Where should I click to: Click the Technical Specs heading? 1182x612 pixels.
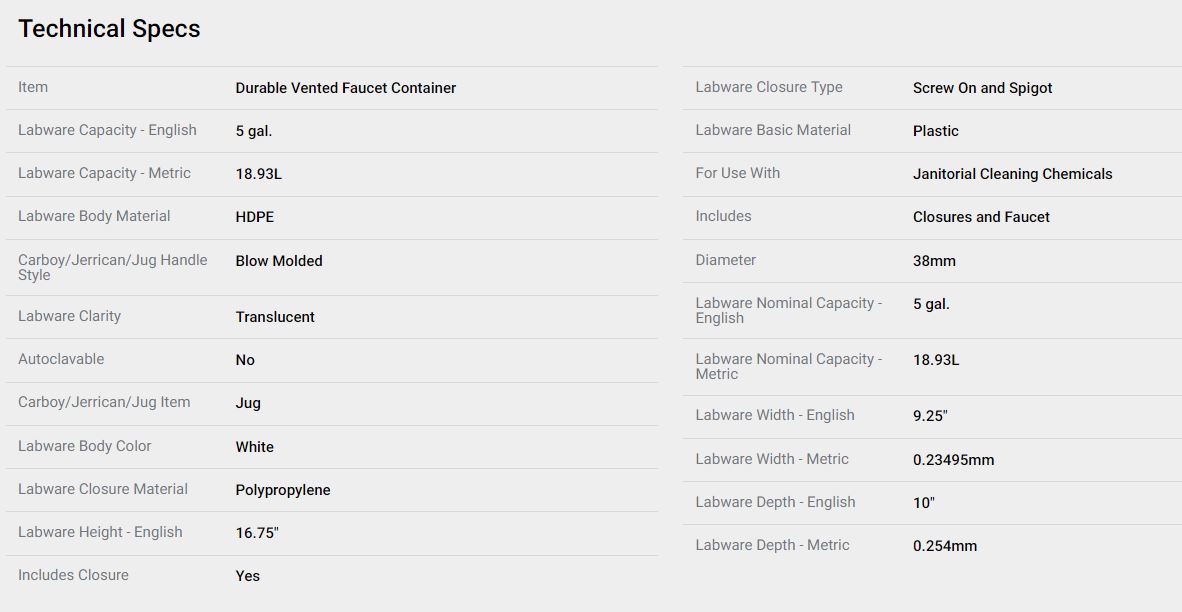pyautogui.click(x=109, y=29)
